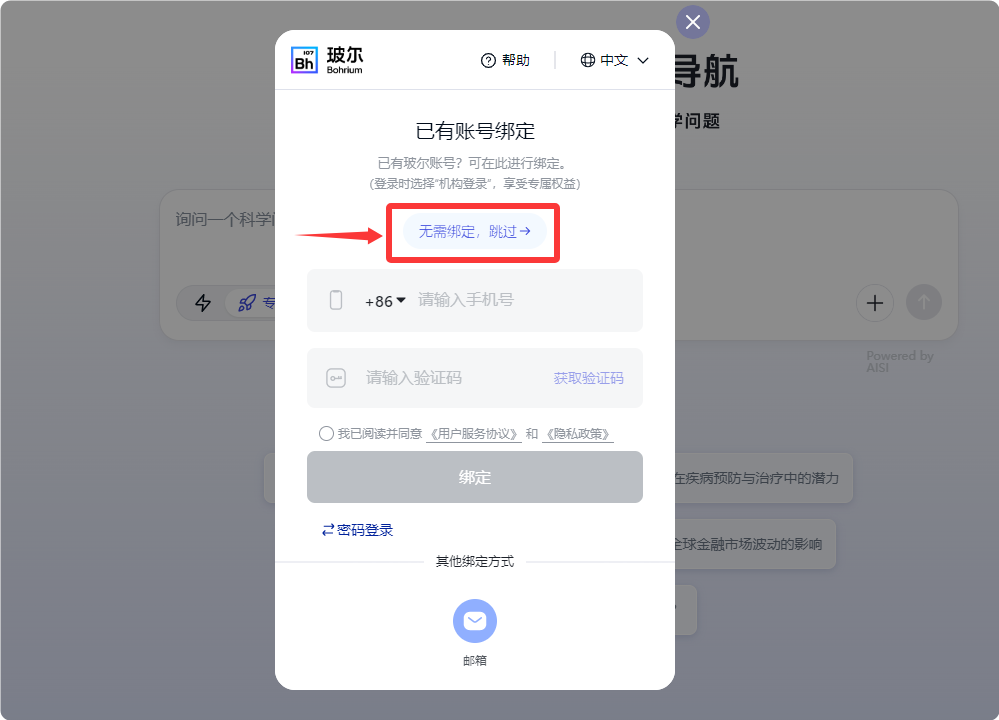Click the lightning bolt icon in the query box
Screen dimensions: 999x720
203,303
